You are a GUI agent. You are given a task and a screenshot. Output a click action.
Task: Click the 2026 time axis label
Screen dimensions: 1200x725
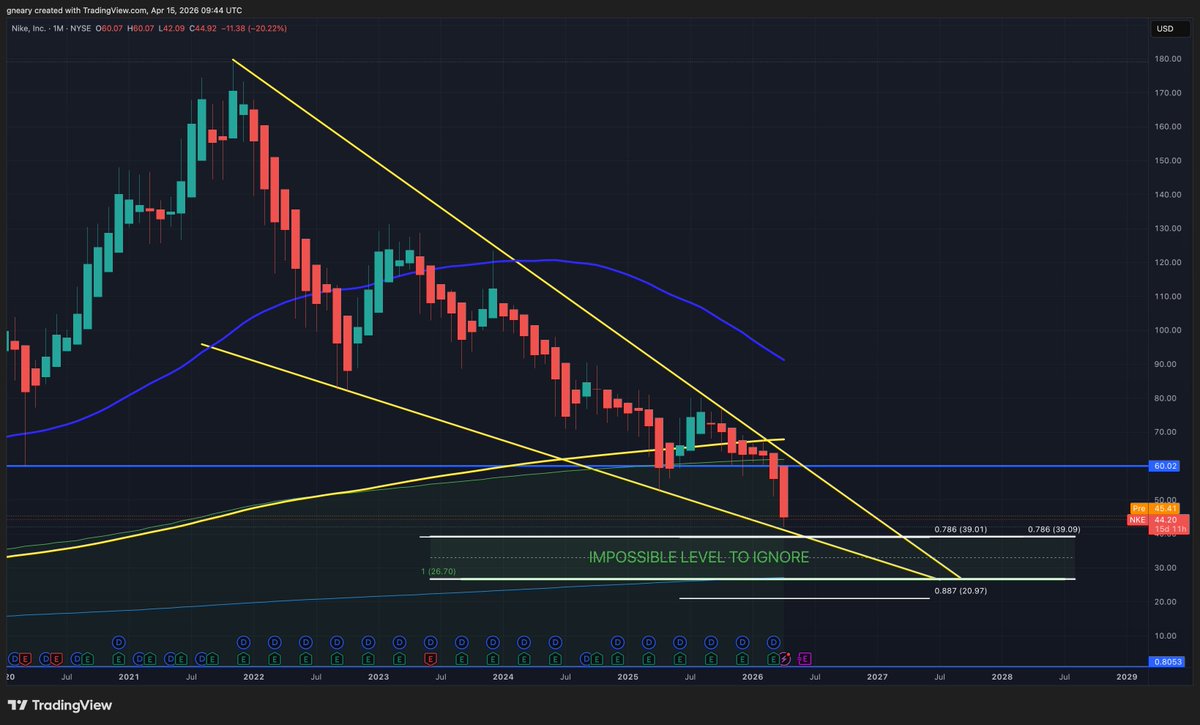[x=752, y=677]
